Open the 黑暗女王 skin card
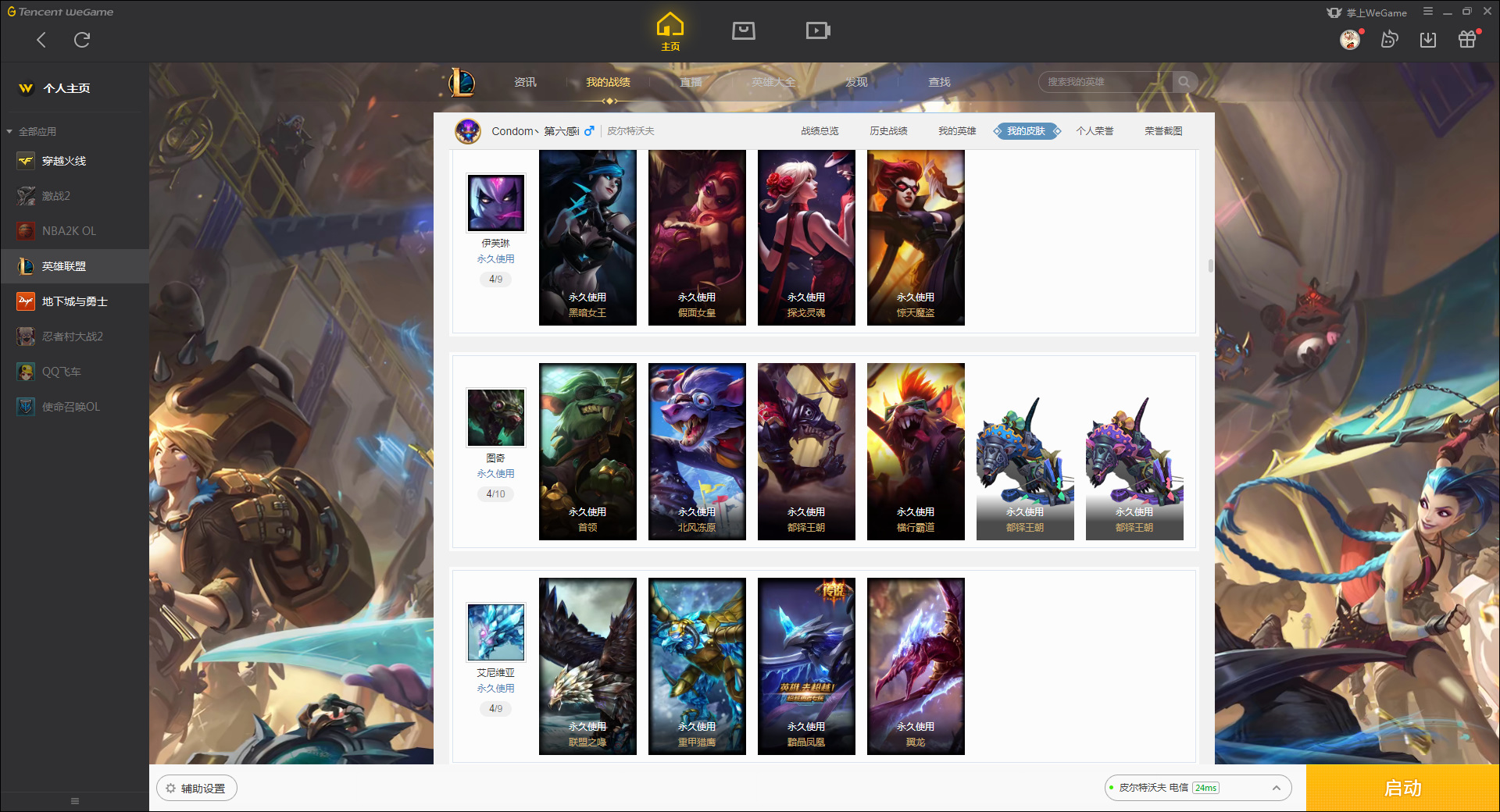Image resolution: width=1500 pixels, height=812 pixels. point(587,237)
